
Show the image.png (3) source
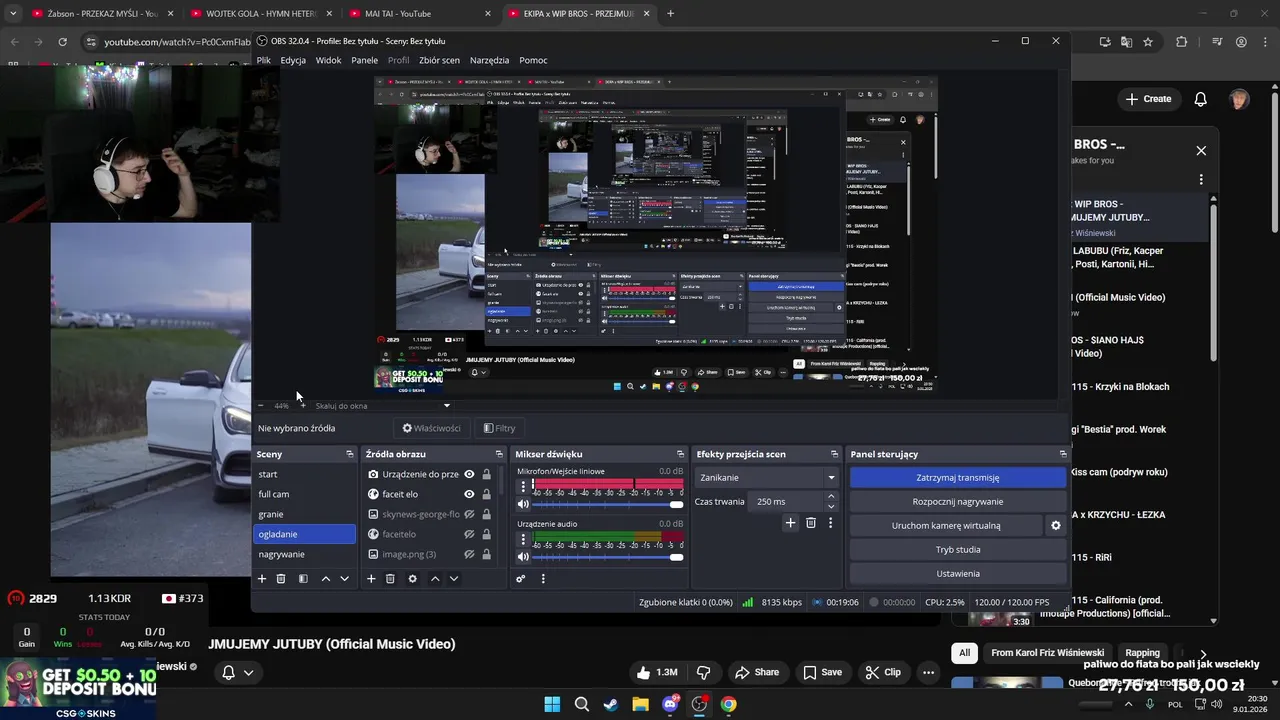[469, 554]
